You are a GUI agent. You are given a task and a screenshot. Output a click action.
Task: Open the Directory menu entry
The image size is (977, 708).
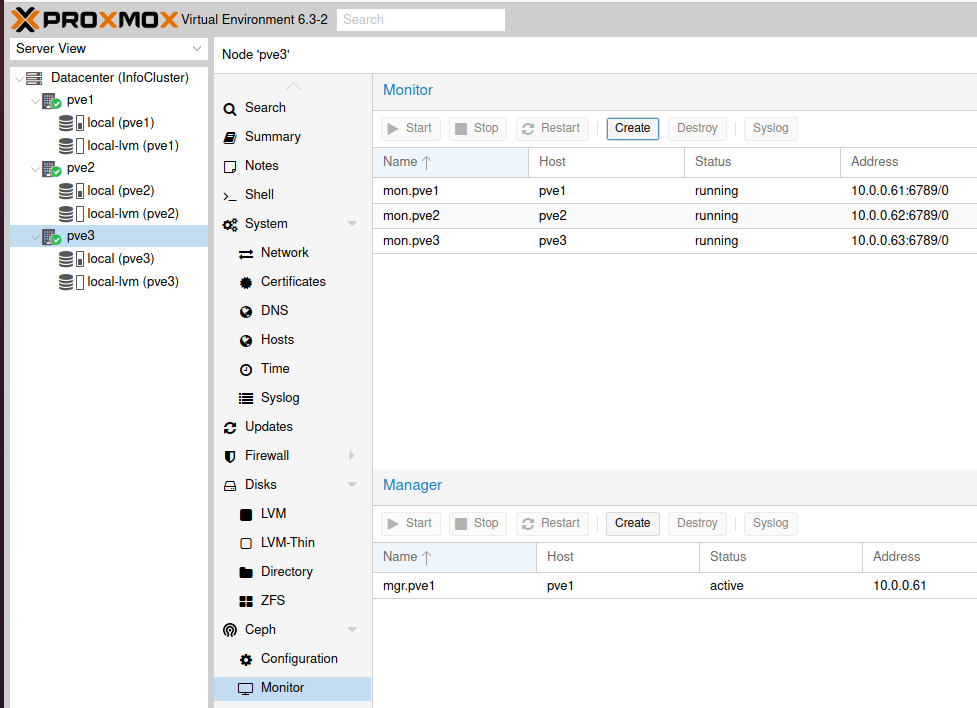pos(292,572)
